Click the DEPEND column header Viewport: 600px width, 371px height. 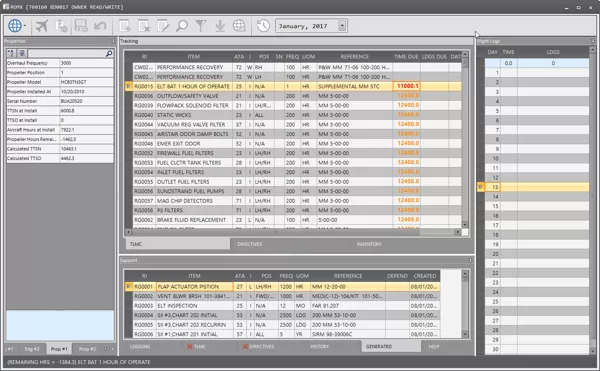tap(397, 276)
